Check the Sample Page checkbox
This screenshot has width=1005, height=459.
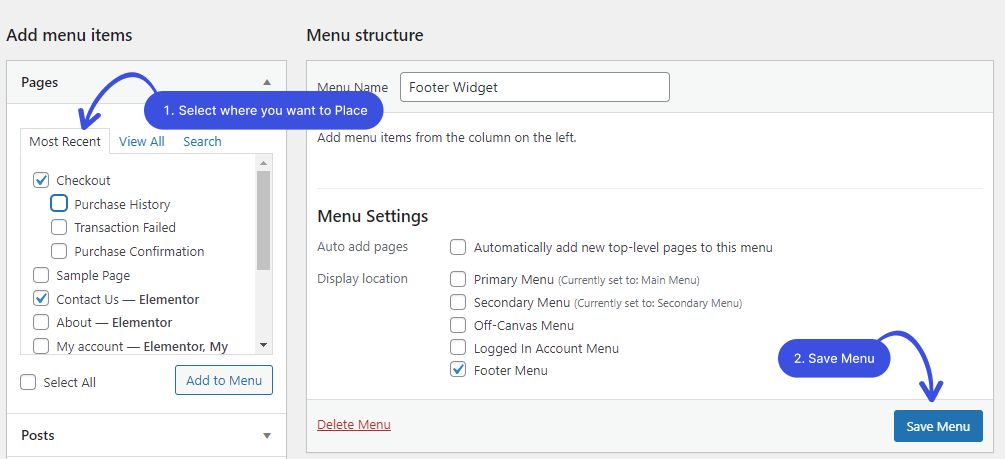pyautogui.click(x=41, y=276)
